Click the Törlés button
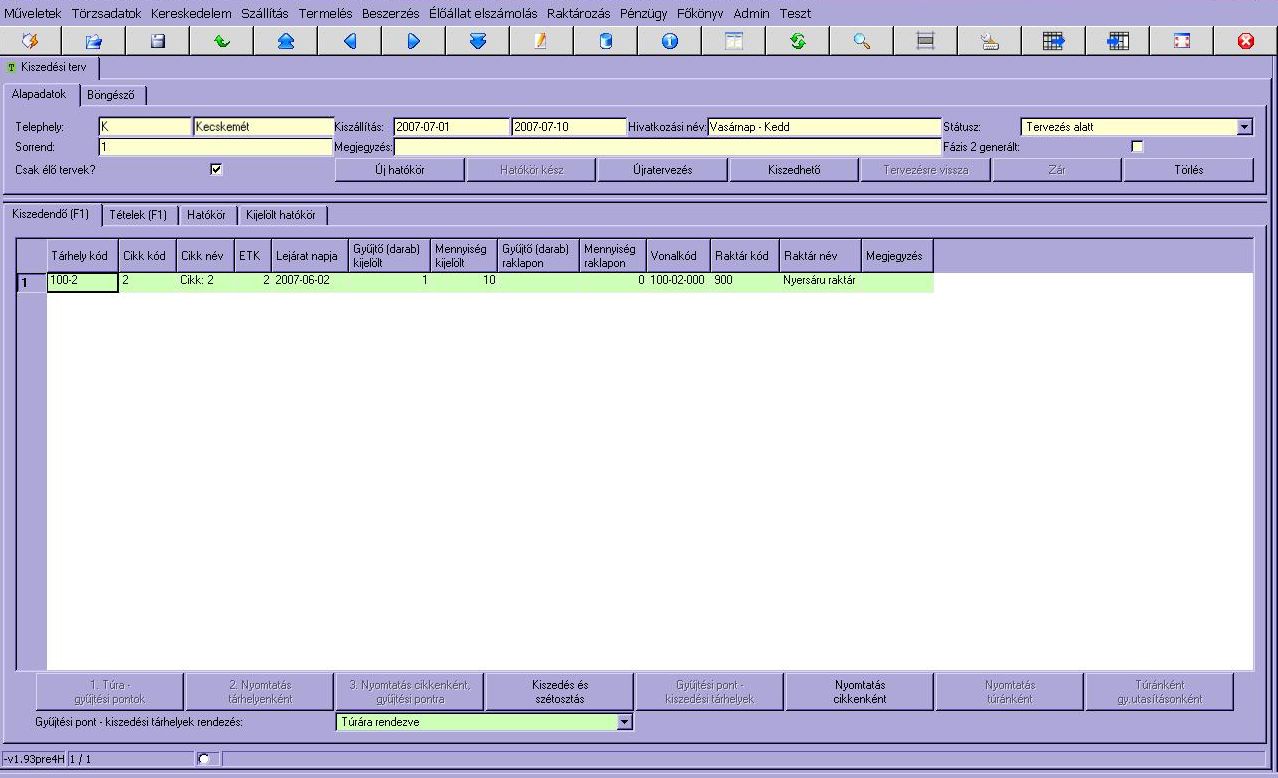Image resolution: width=1278 pixels, height=778 pixels. (x=1188, y=170)
